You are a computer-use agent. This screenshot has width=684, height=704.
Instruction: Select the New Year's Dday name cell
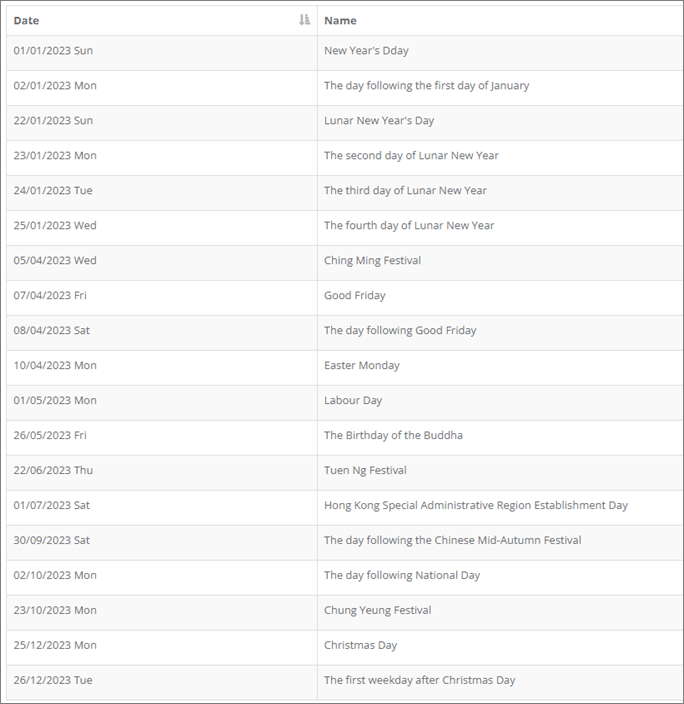366,51
